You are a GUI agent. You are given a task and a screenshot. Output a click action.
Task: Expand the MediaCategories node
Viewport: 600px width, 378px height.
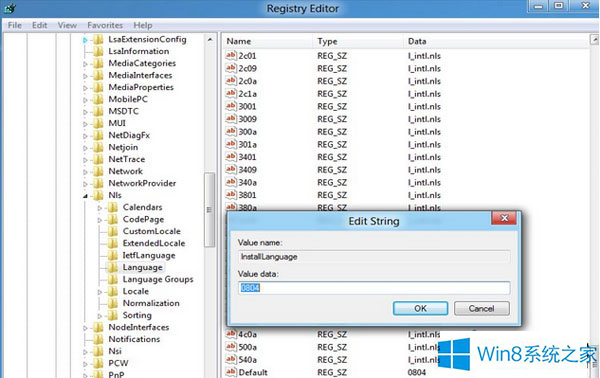click(85, 64)
